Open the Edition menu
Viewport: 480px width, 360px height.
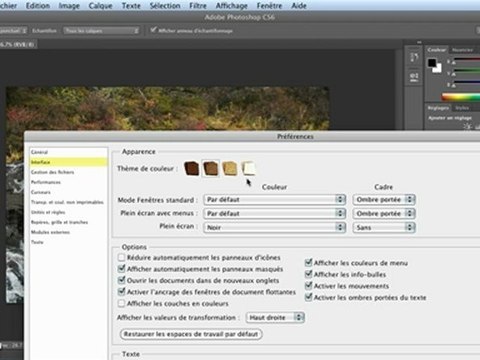(38, 6)
